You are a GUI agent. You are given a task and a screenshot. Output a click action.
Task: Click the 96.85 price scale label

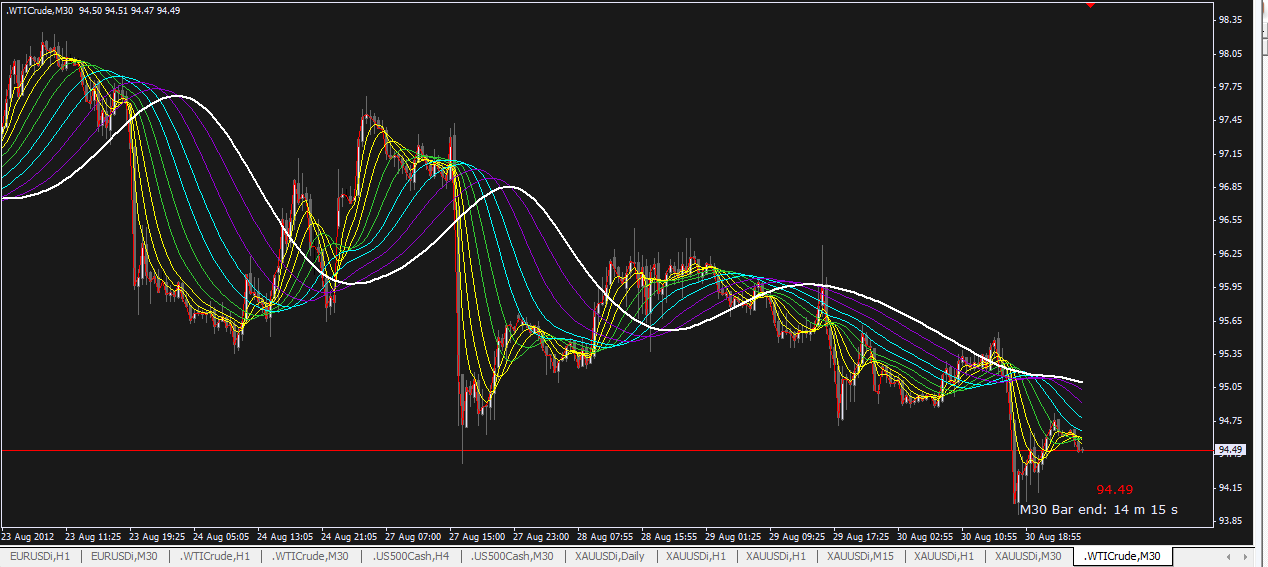coord(1230,187)
